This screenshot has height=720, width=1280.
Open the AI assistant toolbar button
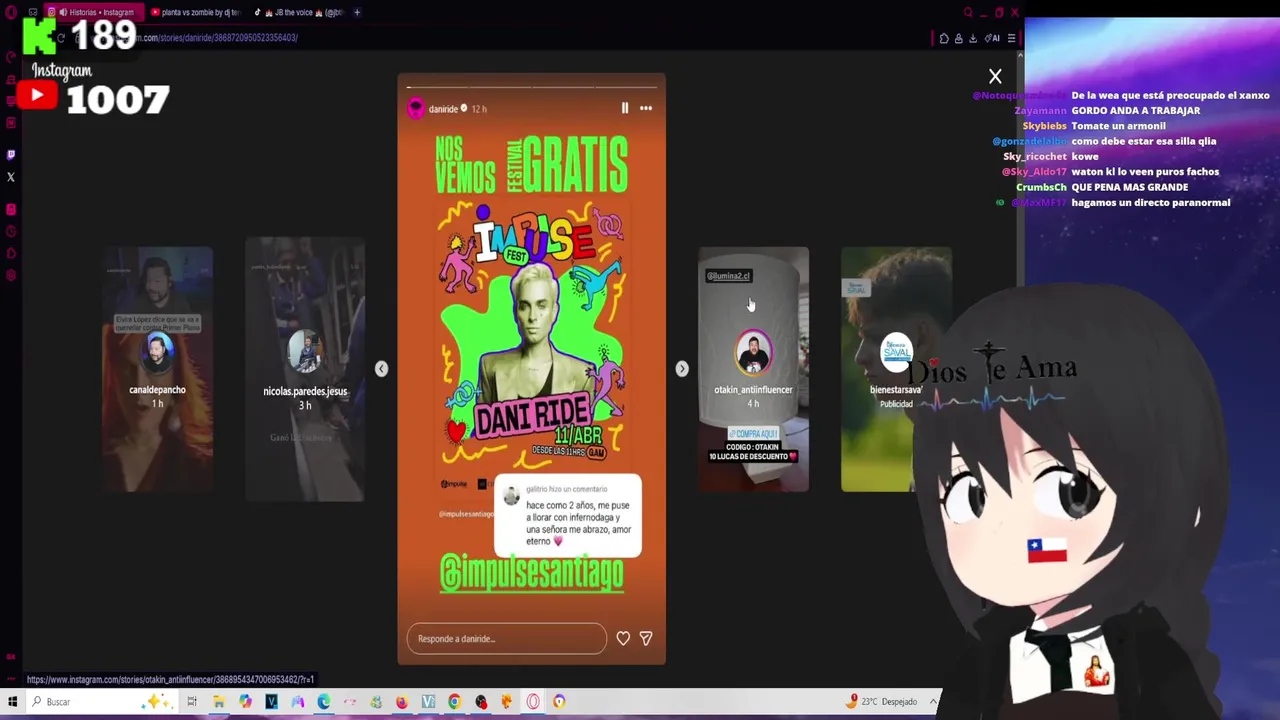tap(992, 38)
